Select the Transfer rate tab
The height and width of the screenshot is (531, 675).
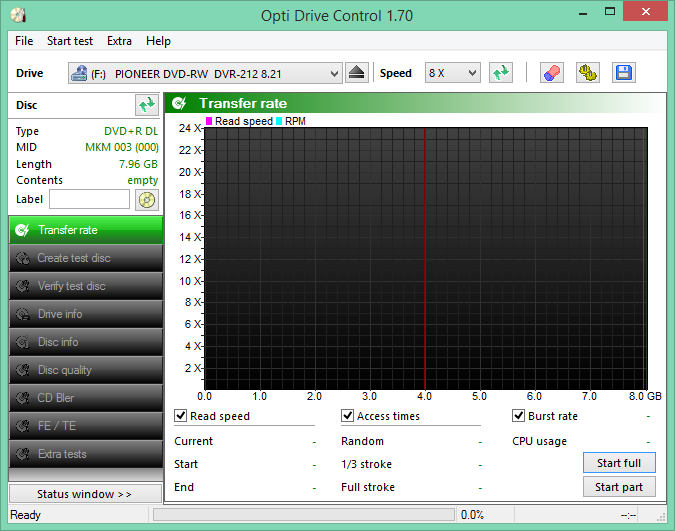86,230
